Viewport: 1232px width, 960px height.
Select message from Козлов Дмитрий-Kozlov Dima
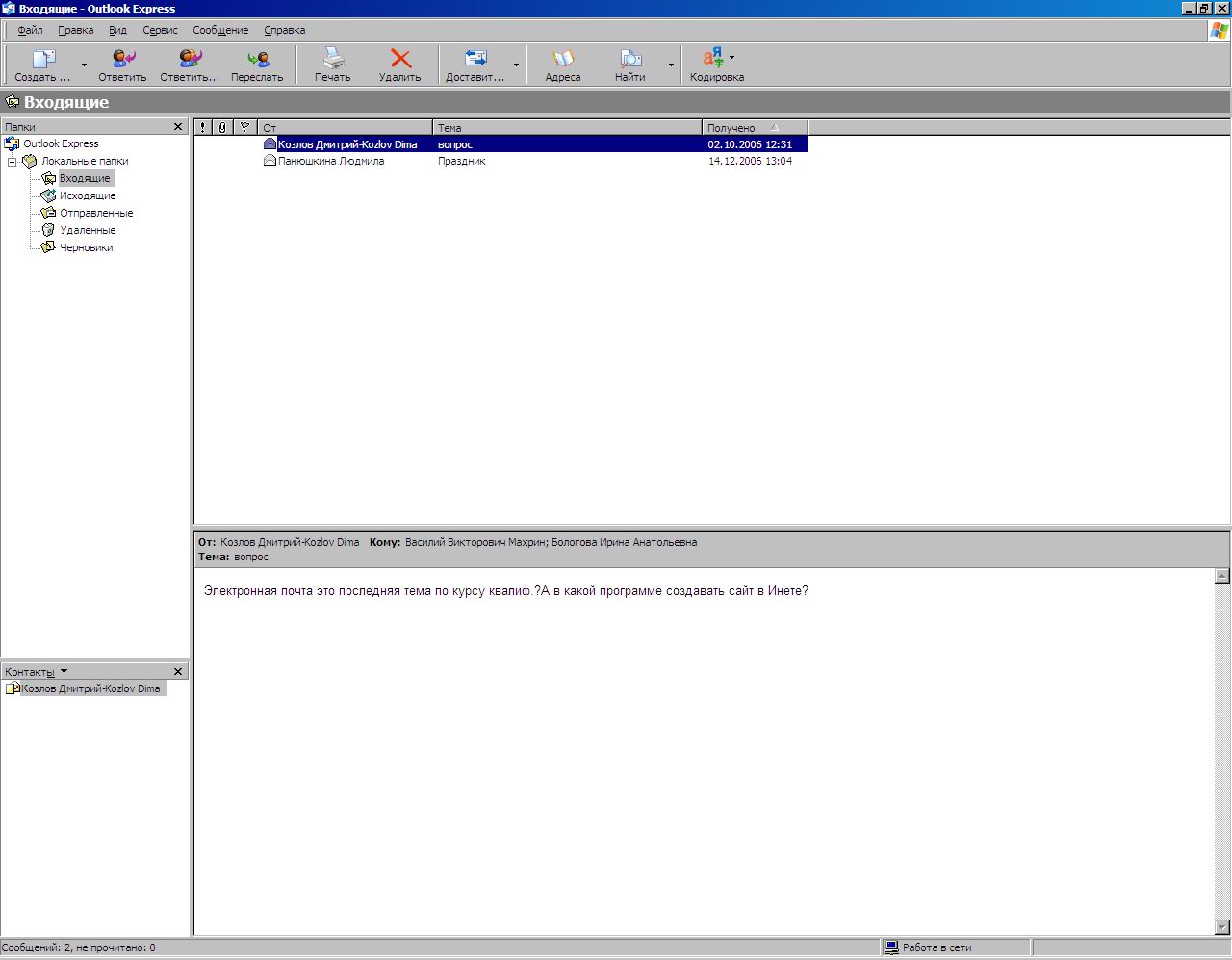[x=501, y=144]
